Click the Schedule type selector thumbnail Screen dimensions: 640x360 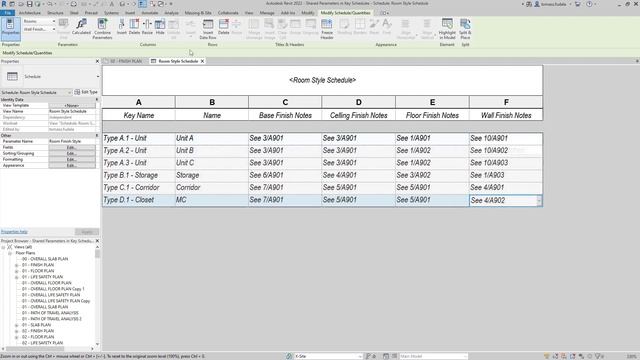click(12, 76)
